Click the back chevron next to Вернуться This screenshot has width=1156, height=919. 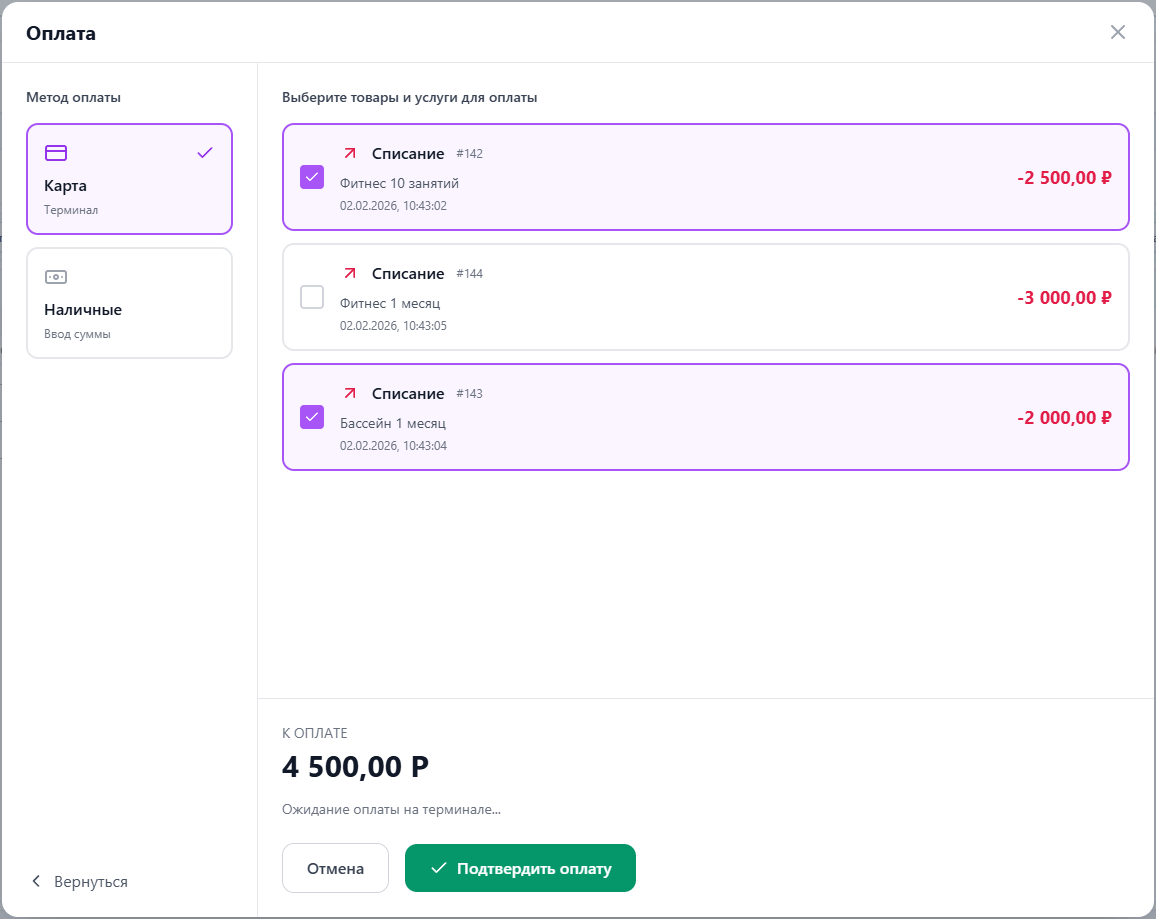point(35,881)
